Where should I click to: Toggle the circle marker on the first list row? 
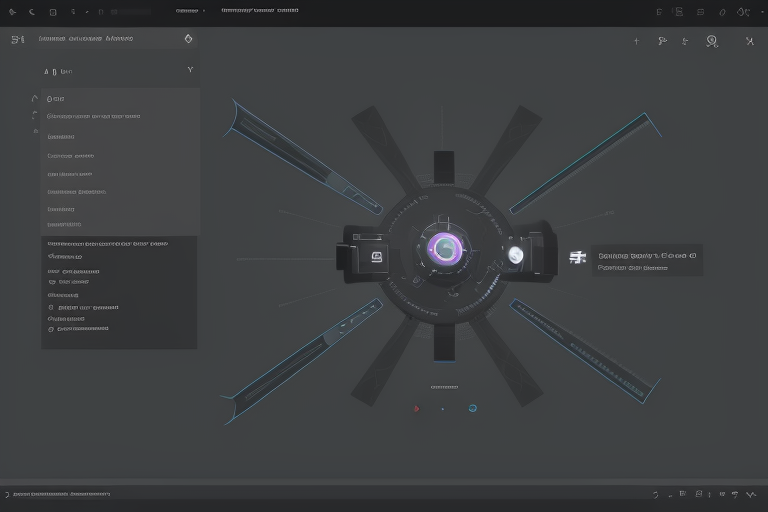49,99
